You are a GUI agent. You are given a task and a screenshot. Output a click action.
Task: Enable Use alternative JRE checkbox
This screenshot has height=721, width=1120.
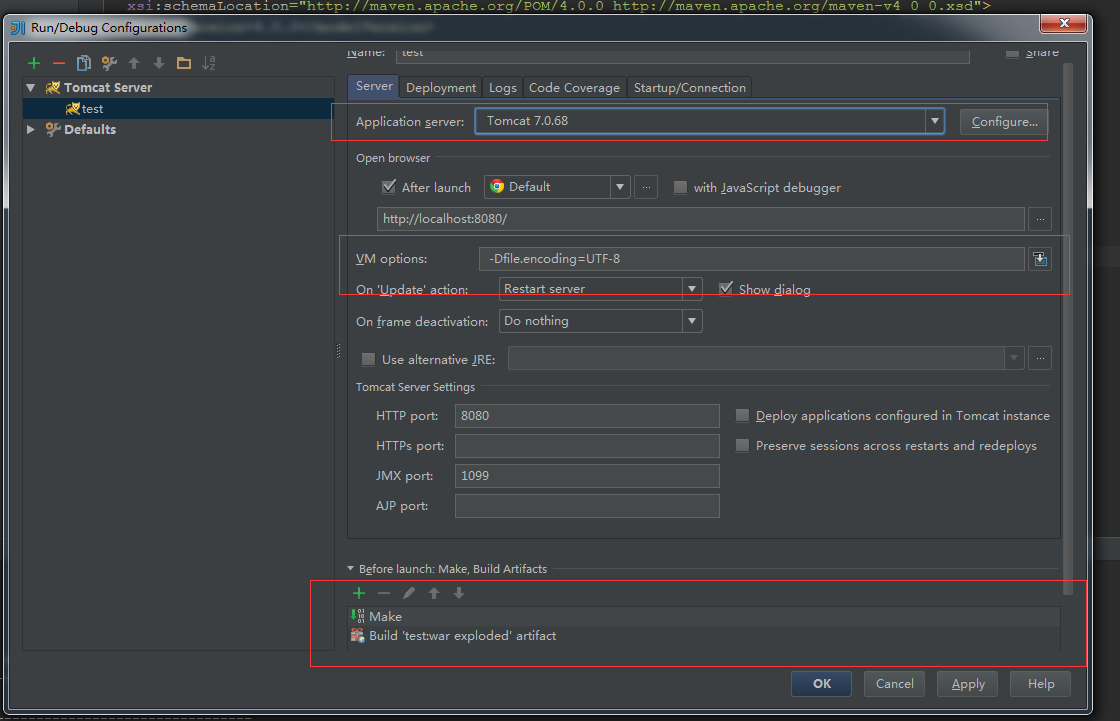click(369, 359)
